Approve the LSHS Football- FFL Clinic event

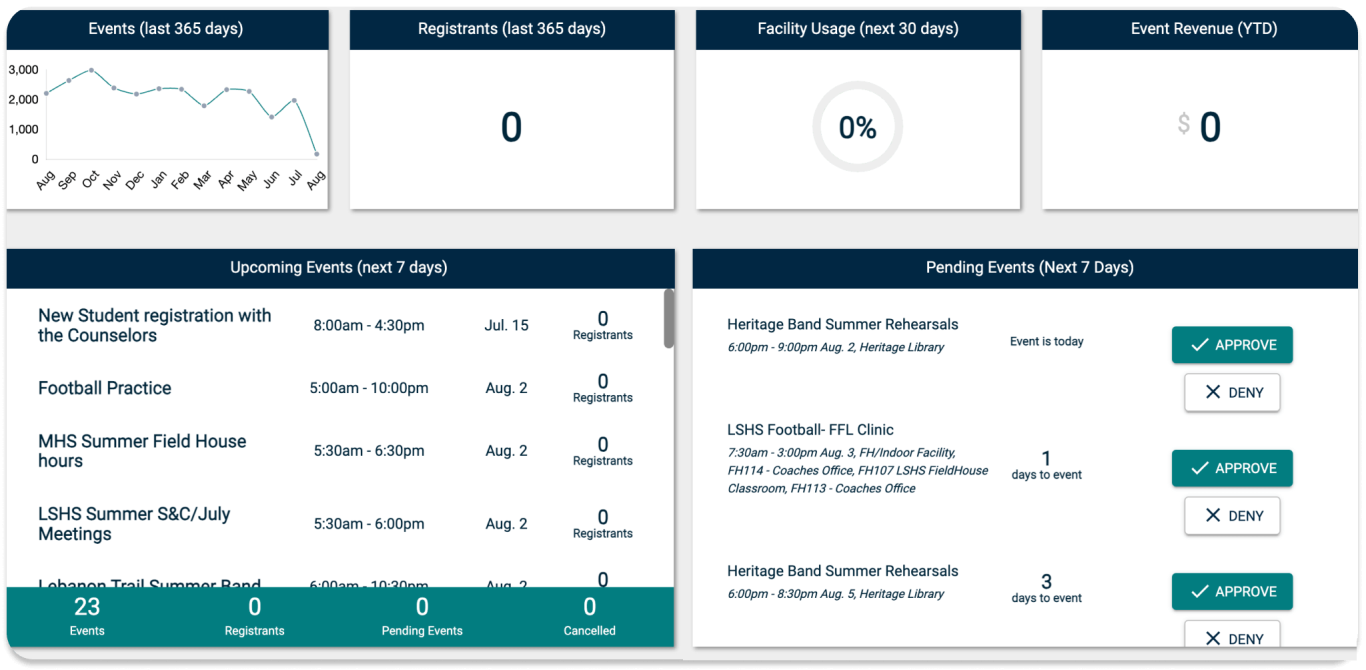tap(1232, 468)
